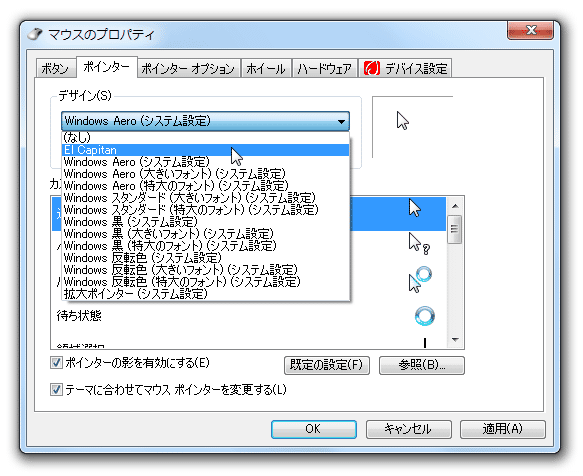Click the arrow pointer preview image
This screenshot has width=583, height=476.
pyautogui.click(x=403, y=120)
